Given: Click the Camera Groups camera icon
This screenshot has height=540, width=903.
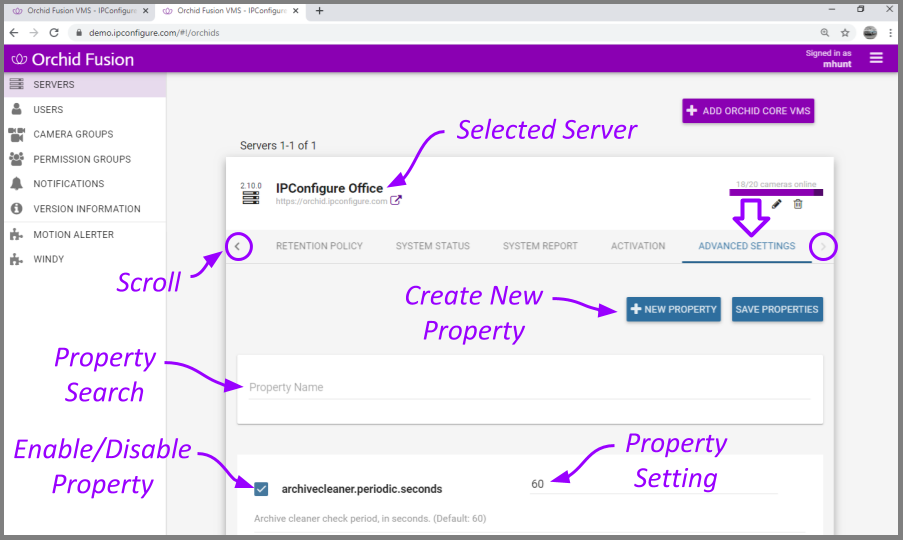Looking at the screenshot, I should (17, 134).
